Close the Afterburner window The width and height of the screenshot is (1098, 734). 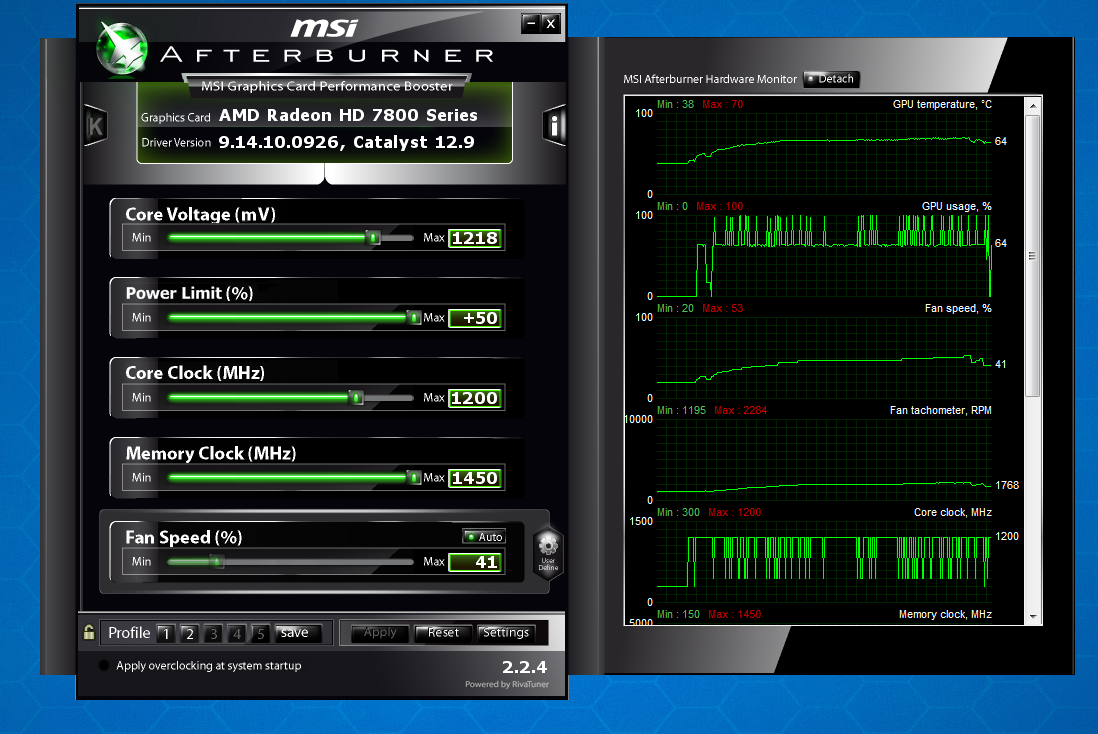551,24
